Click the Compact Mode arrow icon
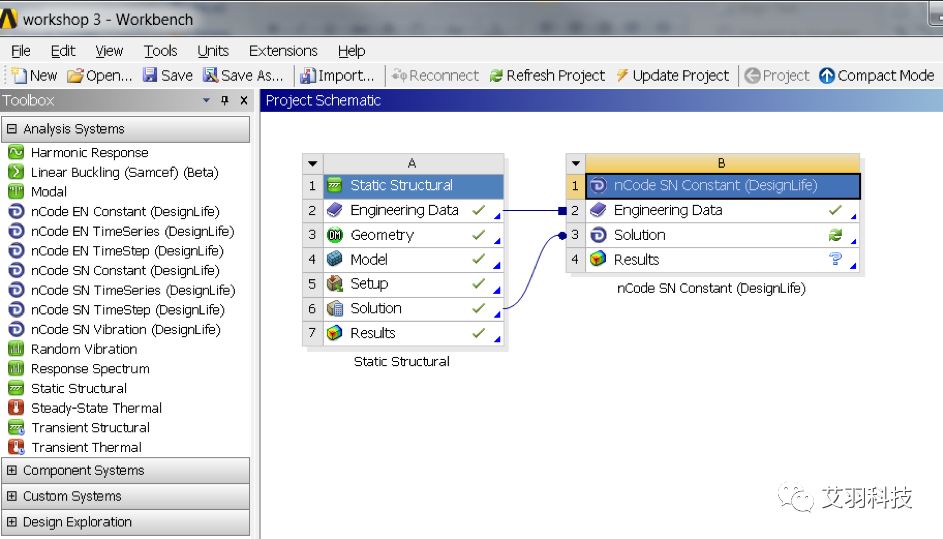 pos(827,75)
